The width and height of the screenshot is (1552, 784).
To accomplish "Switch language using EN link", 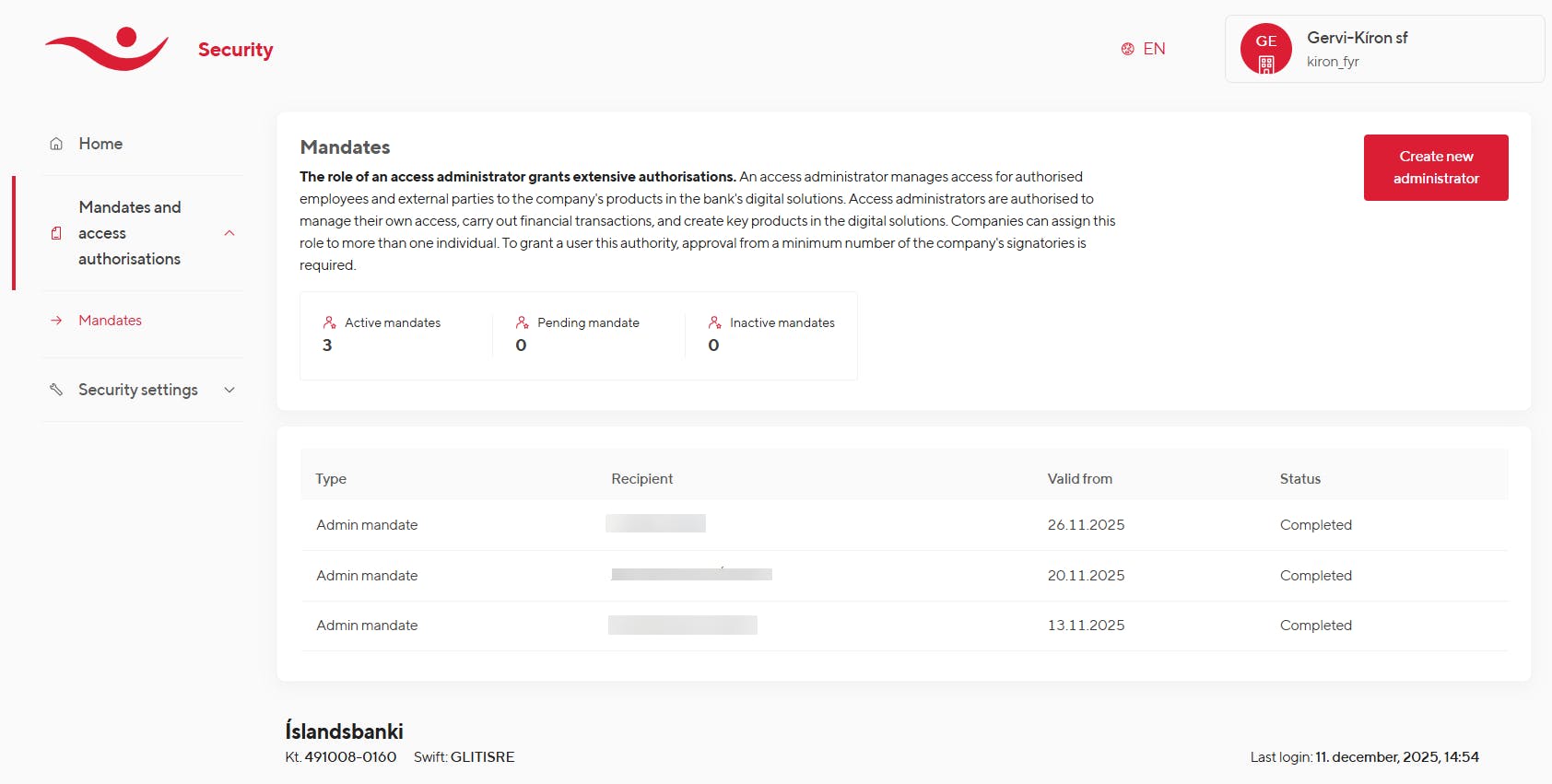I will pos(1154,49).
